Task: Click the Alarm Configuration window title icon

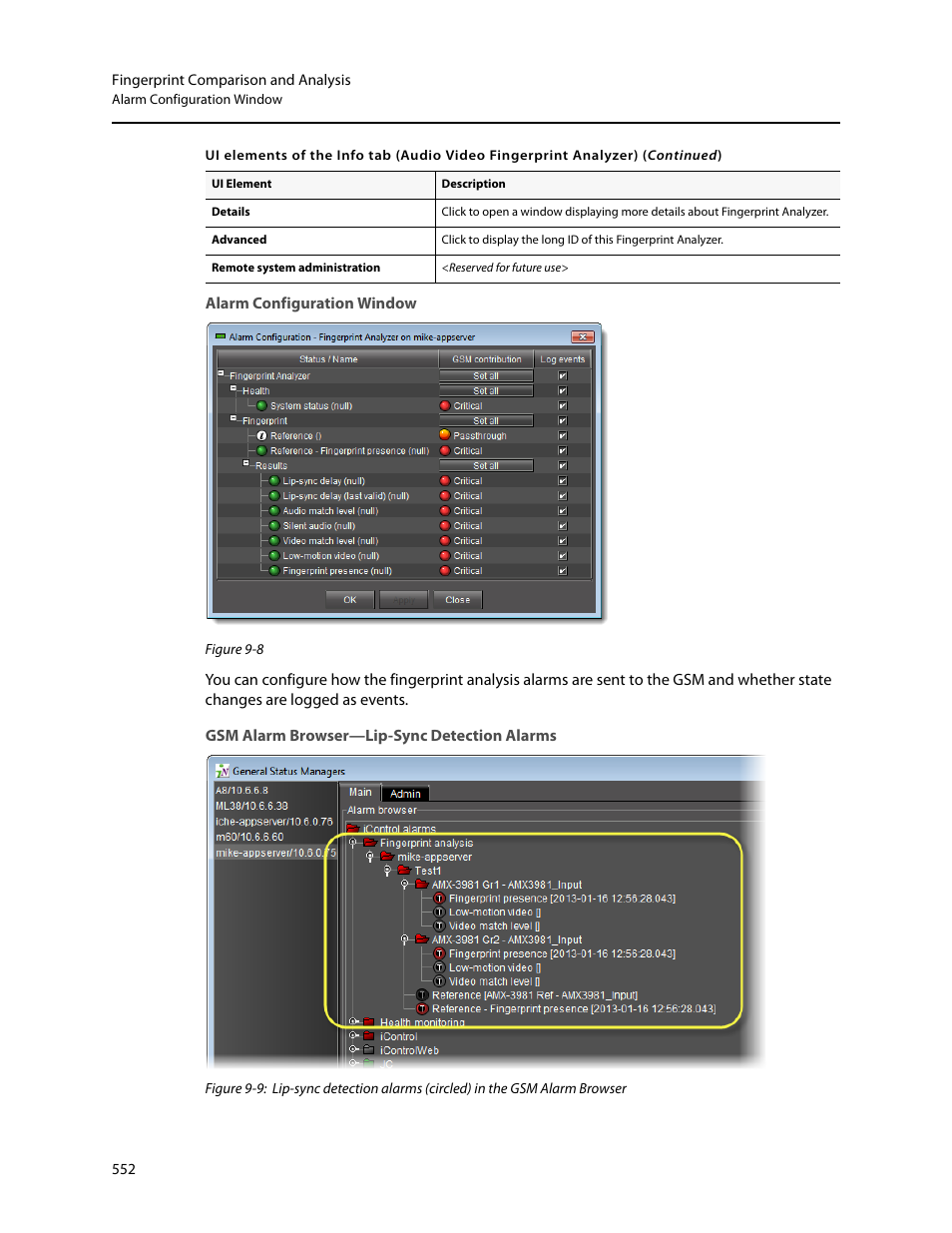Action: (221, 337)
